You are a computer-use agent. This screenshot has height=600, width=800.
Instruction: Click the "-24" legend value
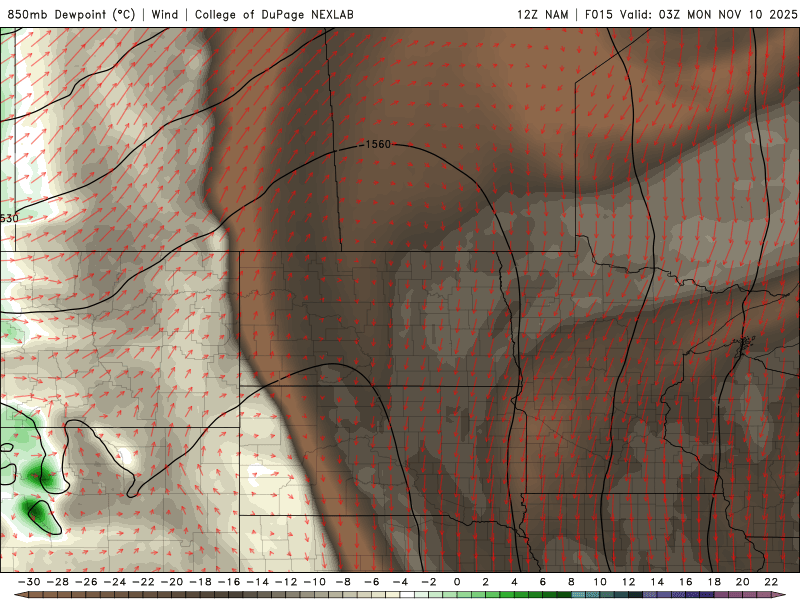[x=114, y=582]
